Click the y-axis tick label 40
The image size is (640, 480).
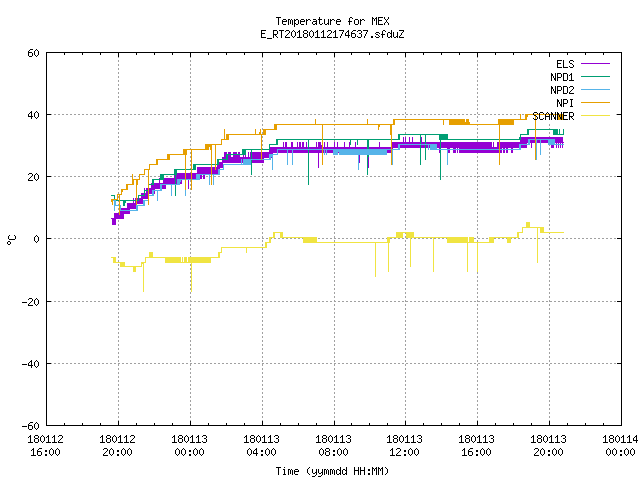[33, 115]
